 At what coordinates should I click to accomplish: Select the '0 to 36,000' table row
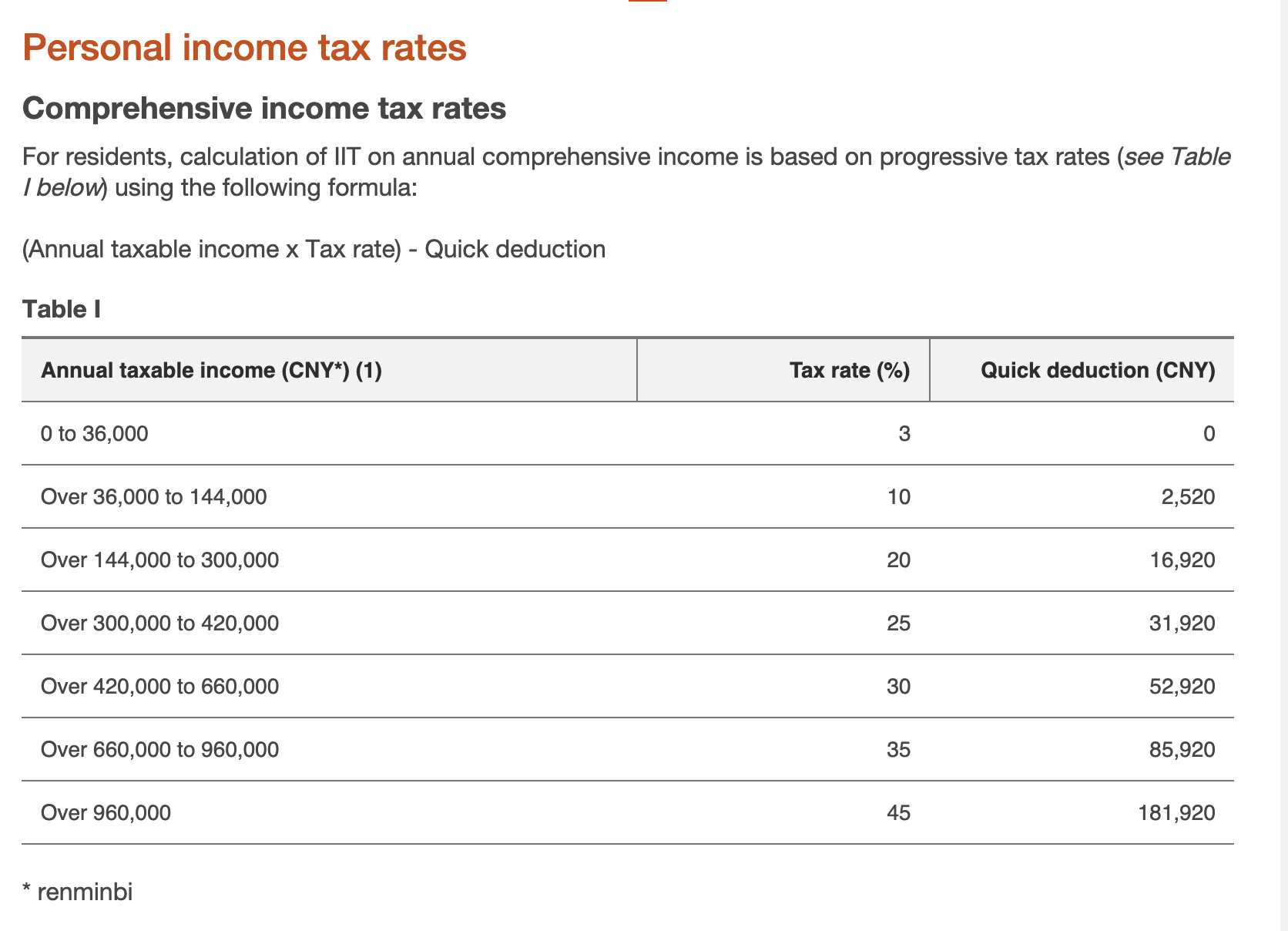628,434
